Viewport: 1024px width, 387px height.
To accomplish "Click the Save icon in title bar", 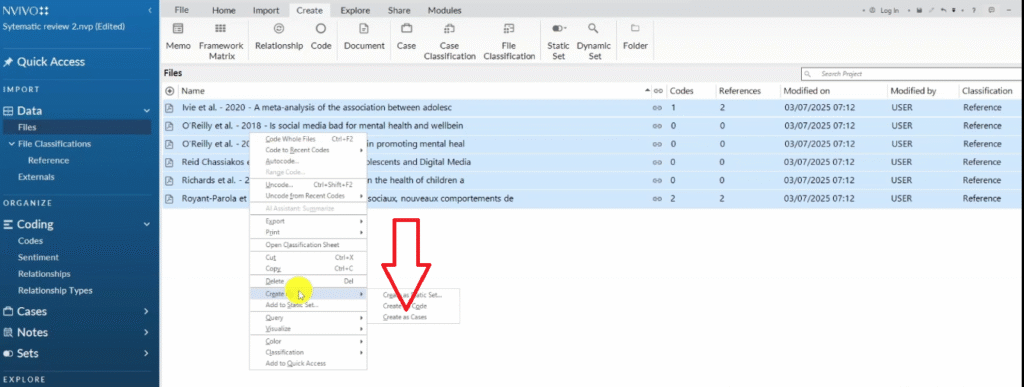I will pos(920,10).
